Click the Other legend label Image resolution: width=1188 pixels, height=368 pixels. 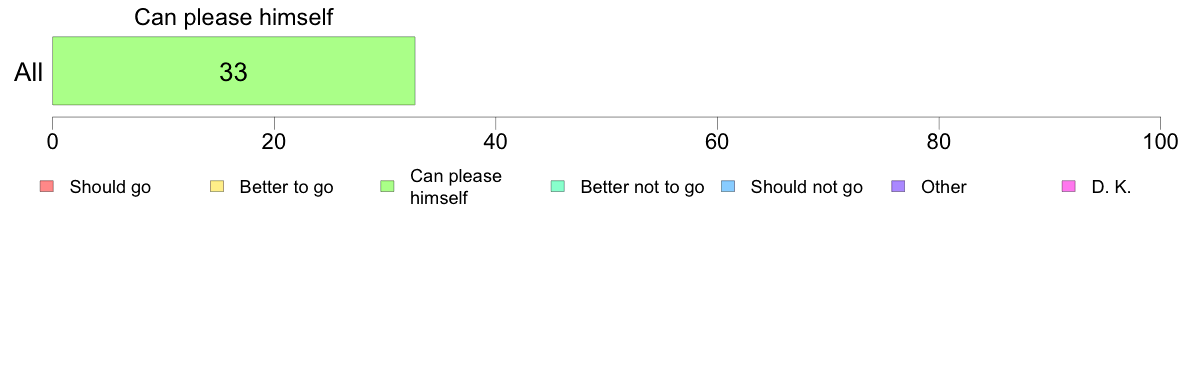point(944,188)
